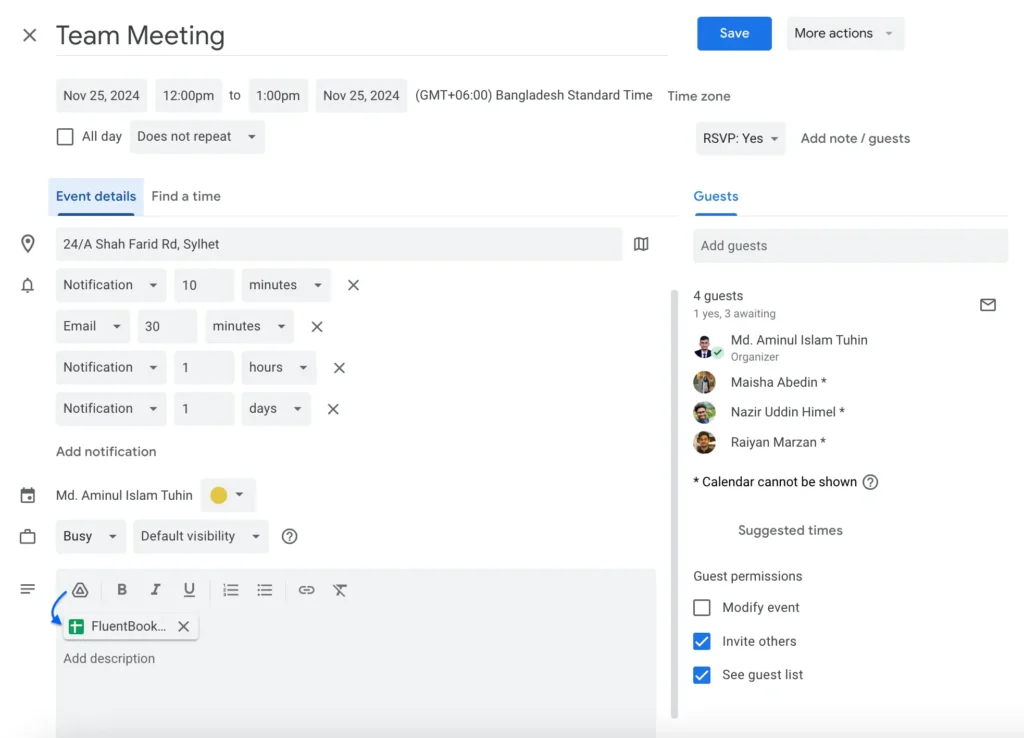Toggle bold formatting in description
The width and height of the screenshot is (1024, 738).
click(x=122, y=590)
